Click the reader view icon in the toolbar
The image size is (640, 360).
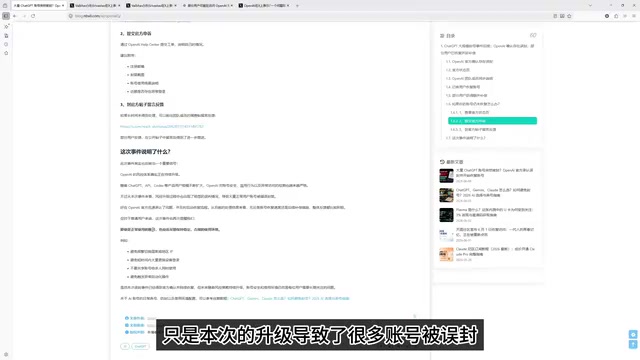click(x=562, y=16)
